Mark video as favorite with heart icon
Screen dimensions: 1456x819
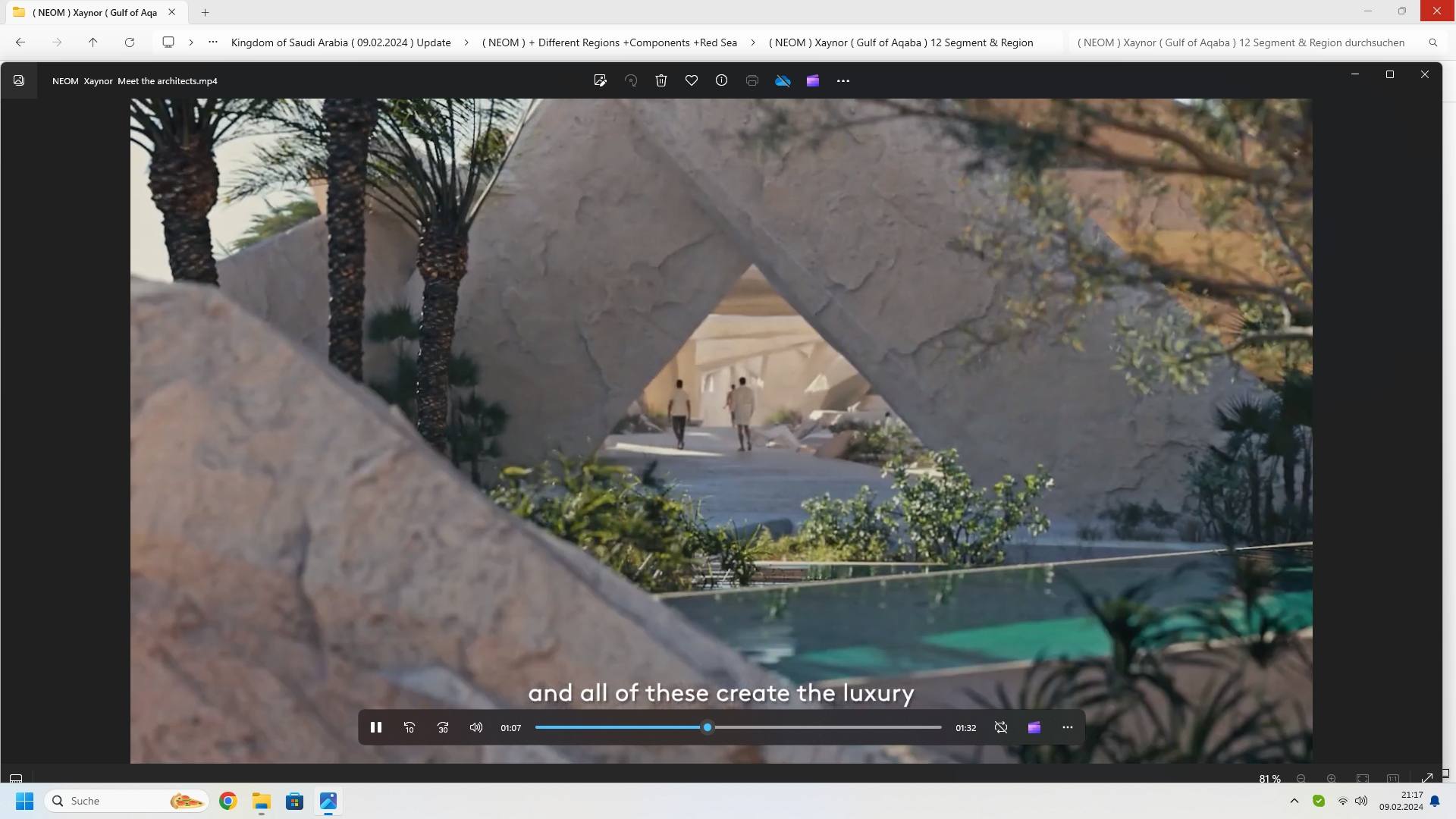coord(692,80)
